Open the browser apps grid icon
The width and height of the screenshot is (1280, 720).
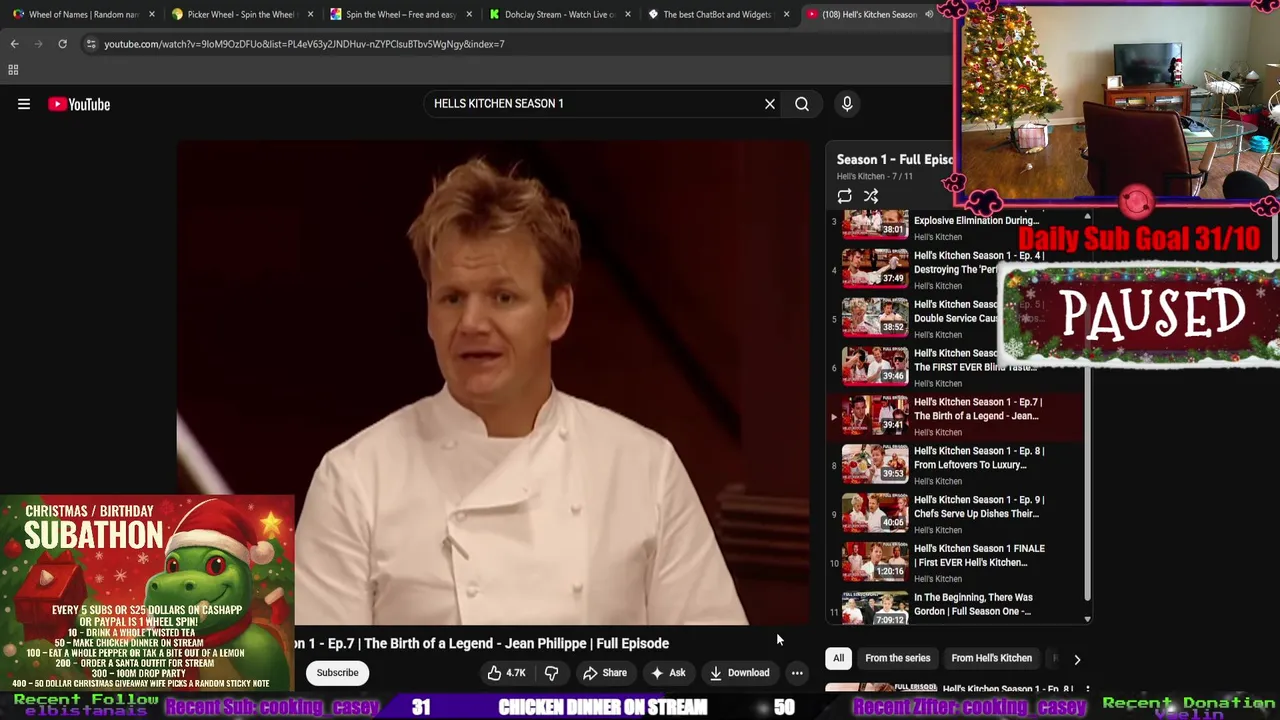(13, 70)
